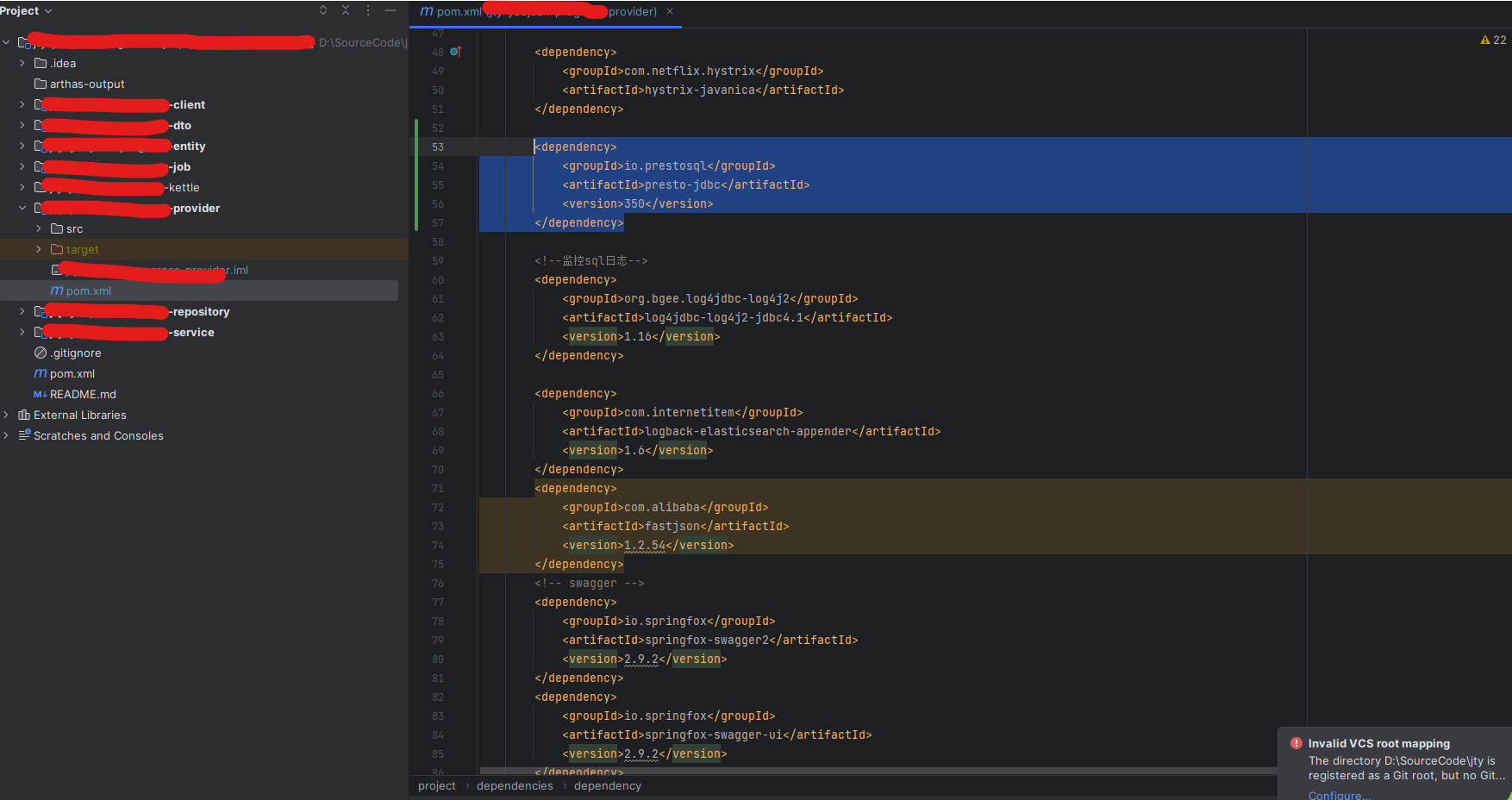Expand the -repository module chevron
Screen dimensions: 1512x800
22,311
